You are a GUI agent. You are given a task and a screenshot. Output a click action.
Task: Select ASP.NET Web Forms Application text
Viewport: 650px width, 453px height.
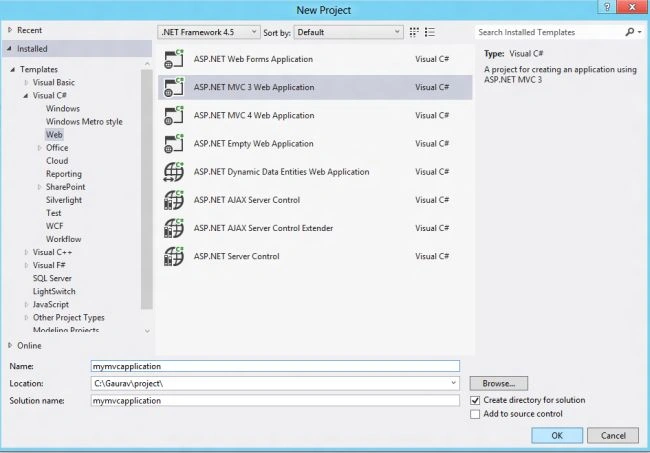[253, 59]
